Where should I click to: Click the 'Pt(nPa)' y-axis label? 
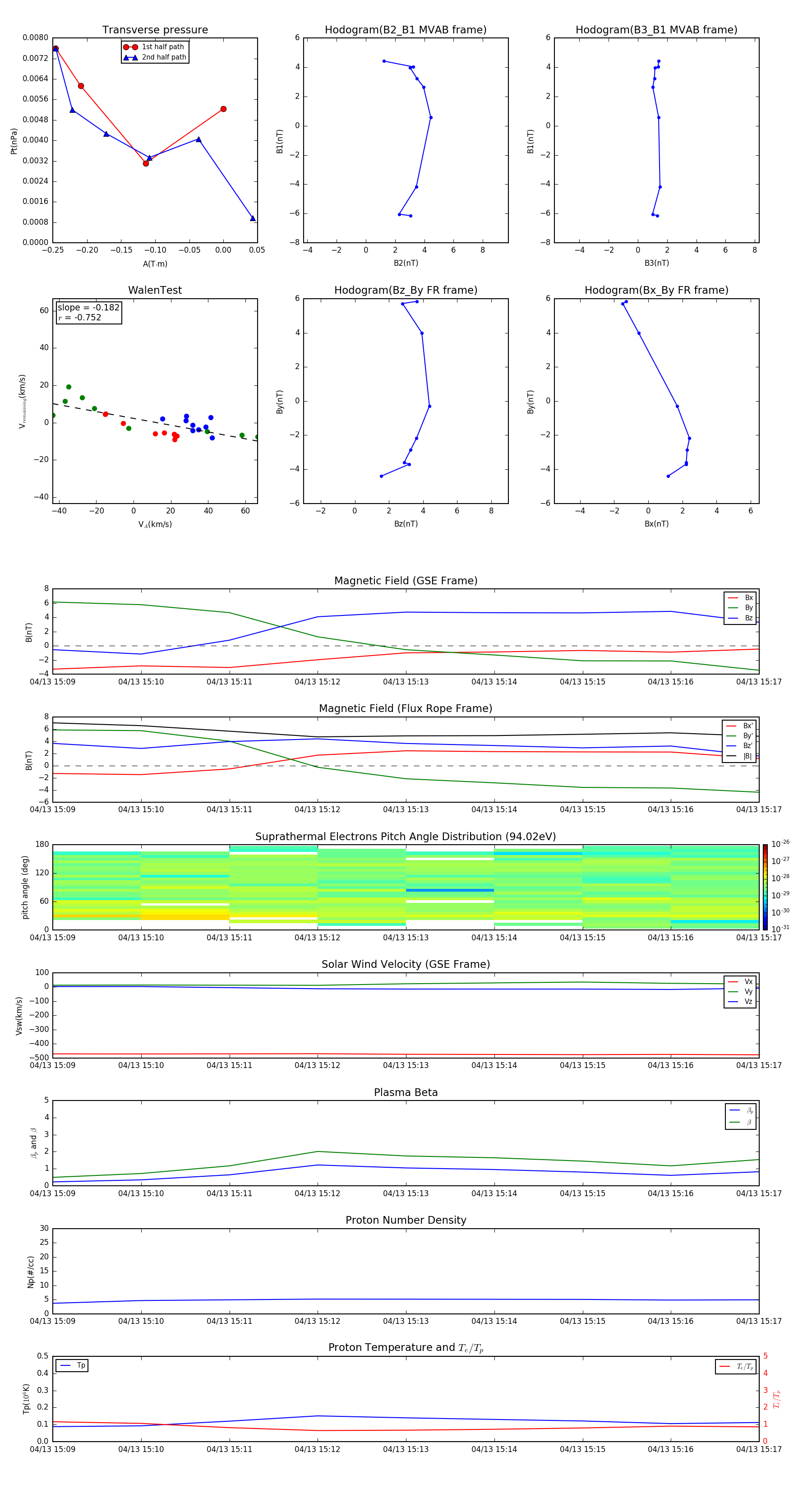pyautogui.click(x=14, y=141)
